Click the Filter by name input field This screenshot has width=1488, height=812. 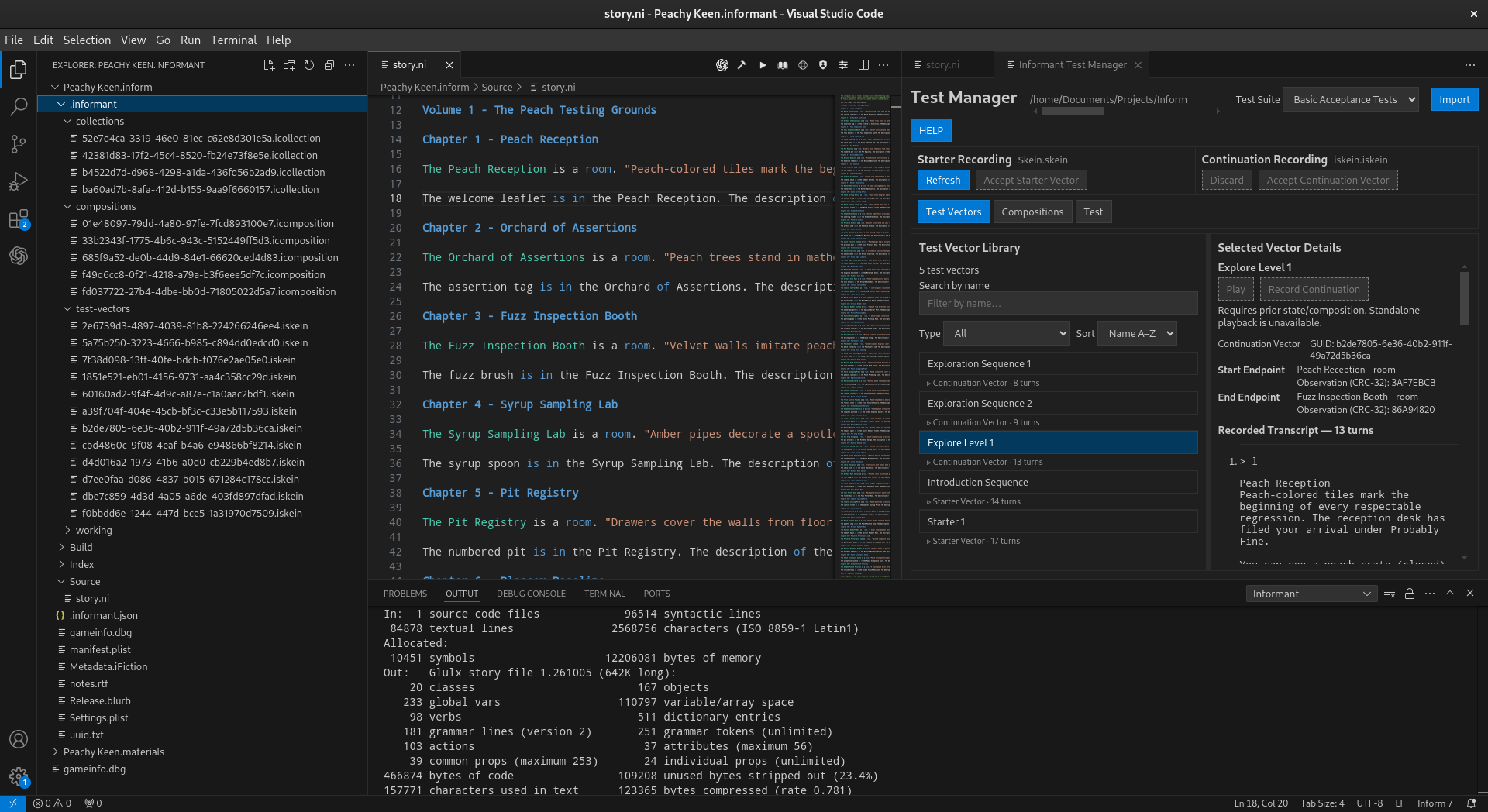tap(1058, 303)
